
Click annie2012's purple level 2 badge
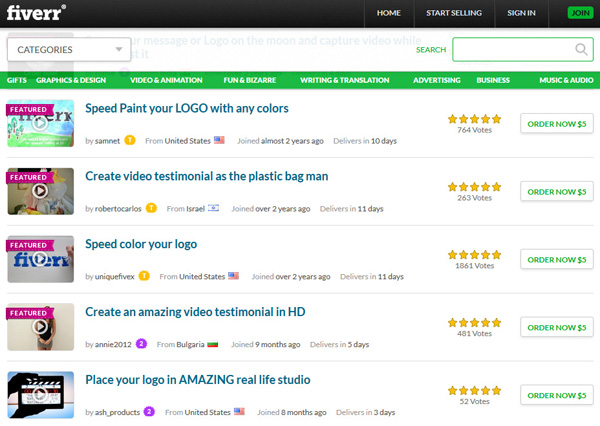click(x=141, y=344)
